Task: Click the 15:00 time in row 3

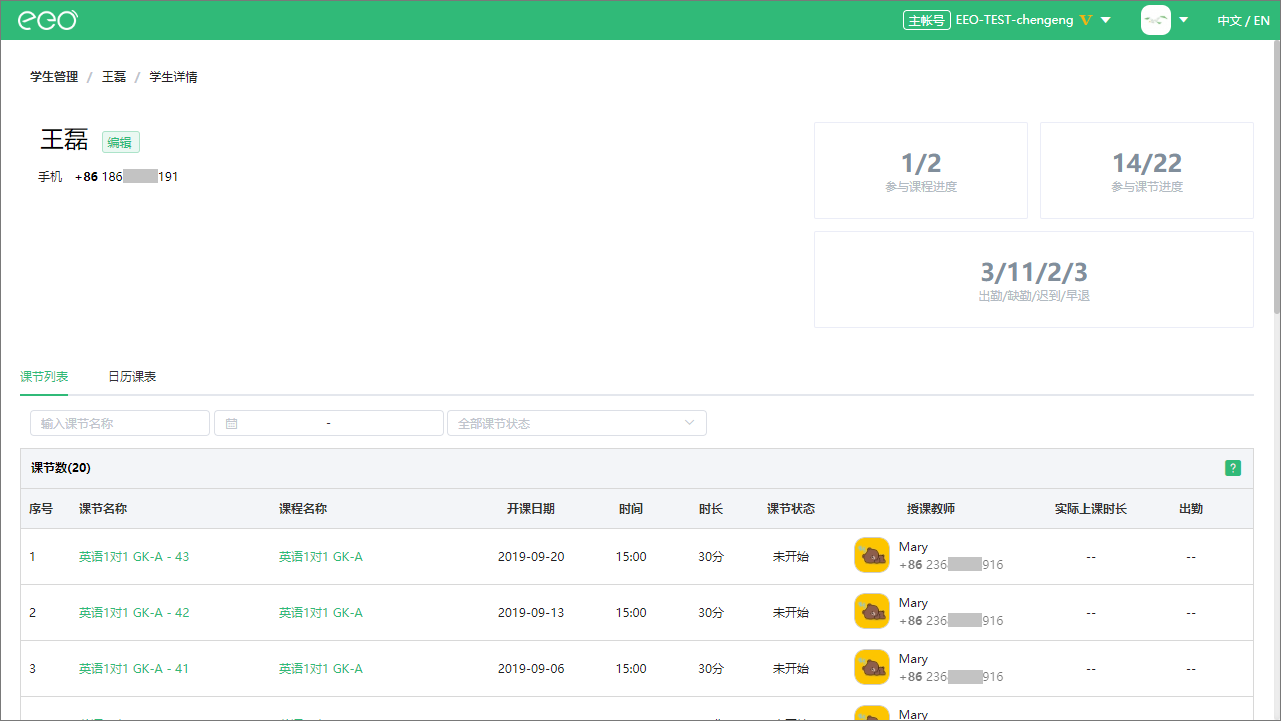Action: click(631, 669)
